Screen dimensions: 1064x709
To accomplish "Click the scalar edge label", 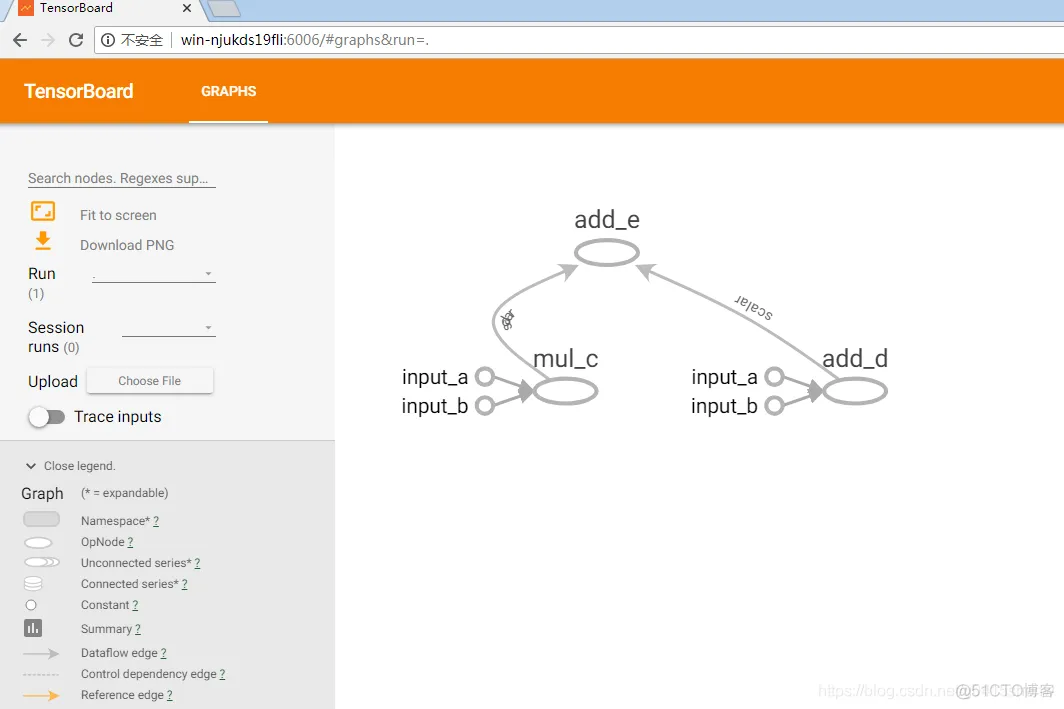I will pos(754,307).
